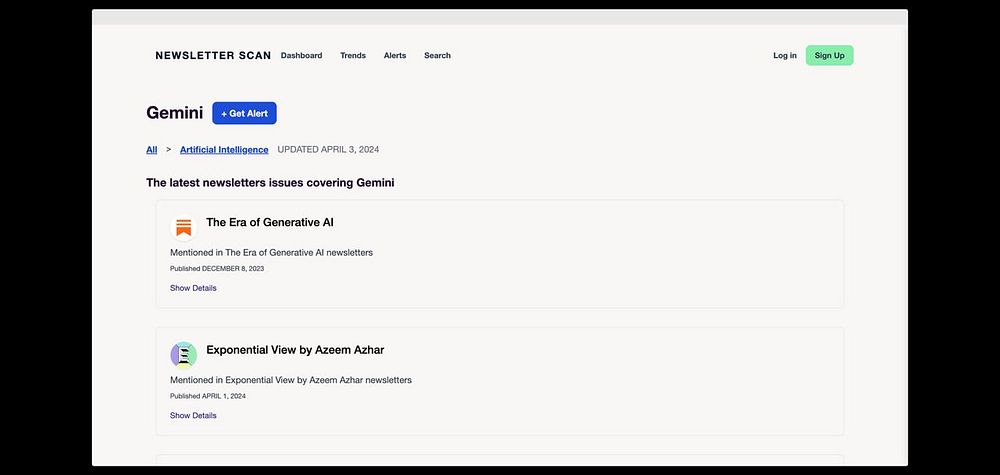Viewport: 1000px width, 475px height.
Task: Click Published APRIL 1, 2024 date
Action: (x=208, y=396)
